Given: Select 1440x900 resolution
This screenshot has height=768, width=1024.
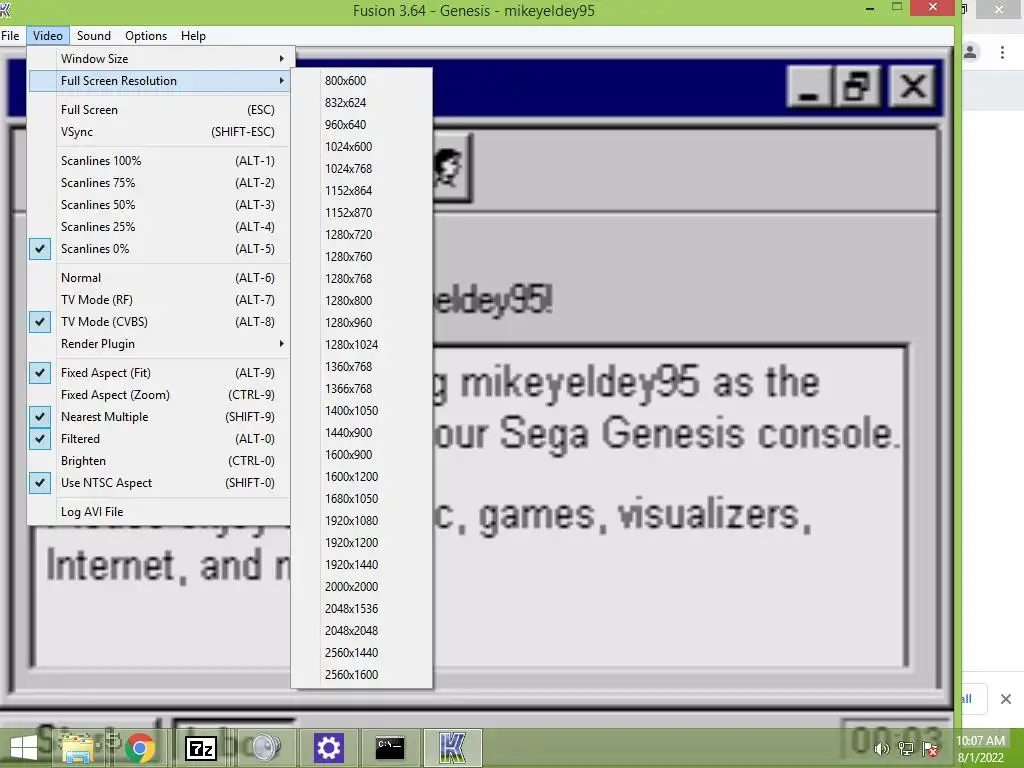Looking at the screenshot, I should click(x=362, y=433).
